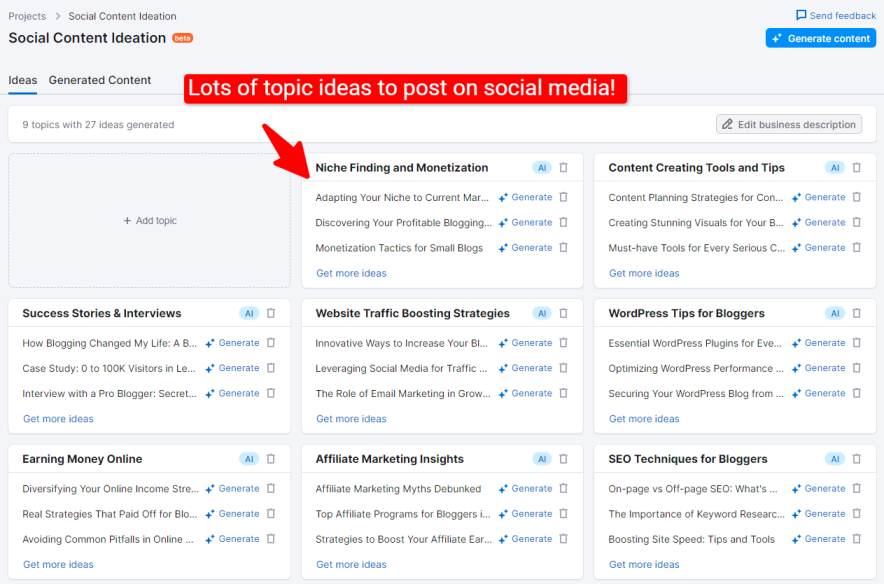Viewport: 884px width, 584px height.
Task: Get more ideas for Website Traffic Boosting
Action: click(x=351, y=419)
